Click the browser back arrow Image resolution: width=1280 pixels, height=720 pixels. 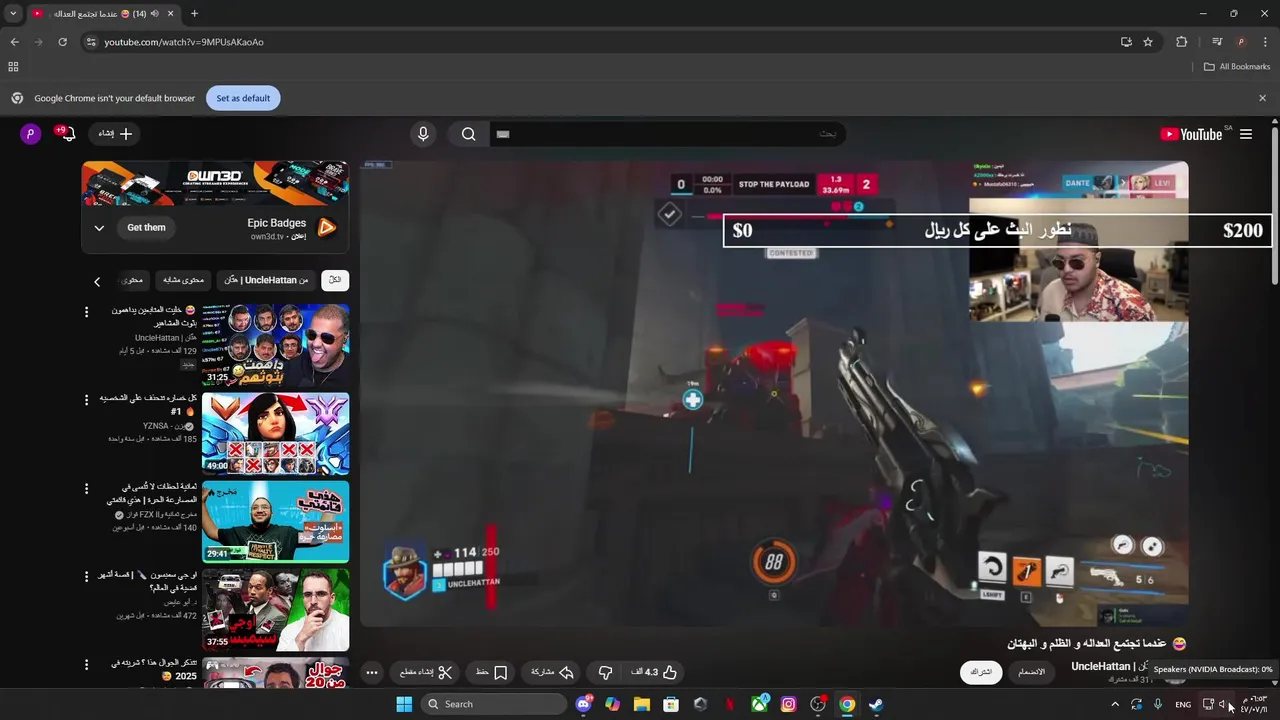click(x=14, y=42)
